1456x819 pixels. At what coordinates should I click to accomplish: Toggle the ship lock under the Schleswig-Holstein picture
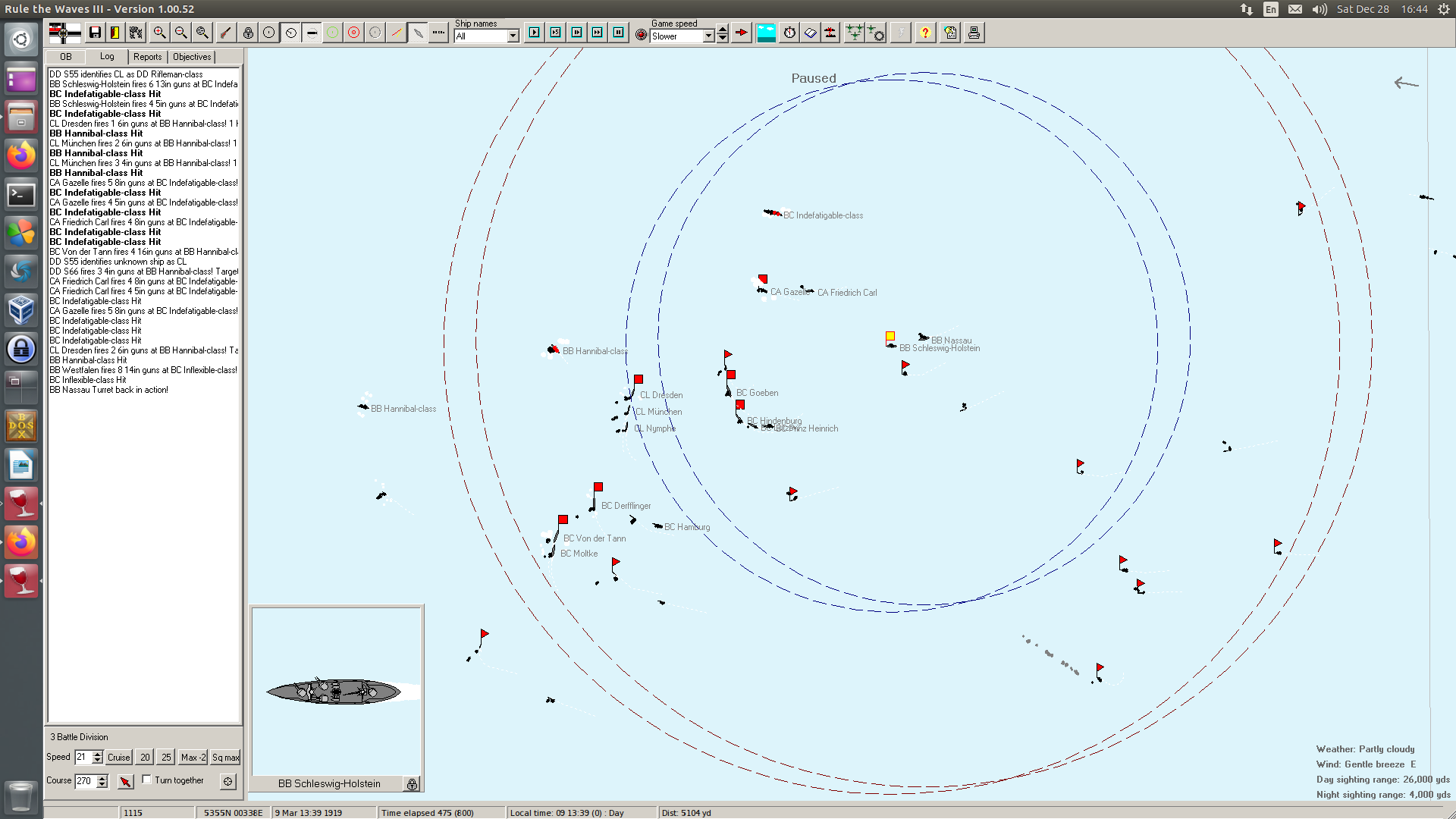click(412, 784)
